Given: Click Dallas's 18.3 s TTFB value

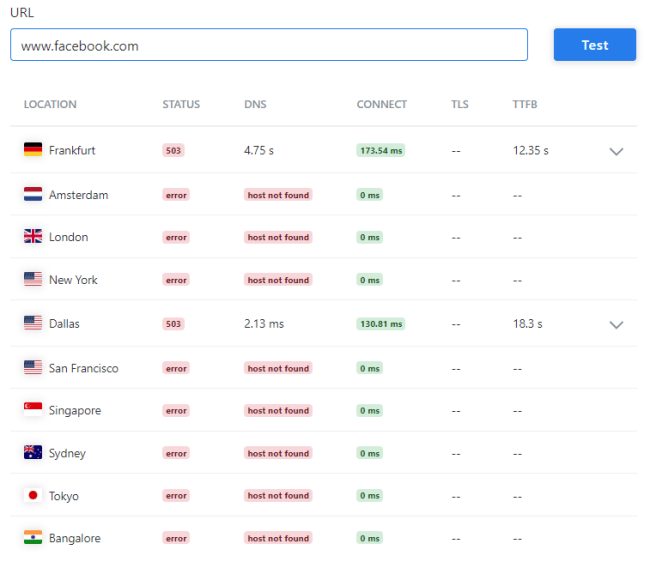Looking at the screenshot, I should (x=527, y=324).
